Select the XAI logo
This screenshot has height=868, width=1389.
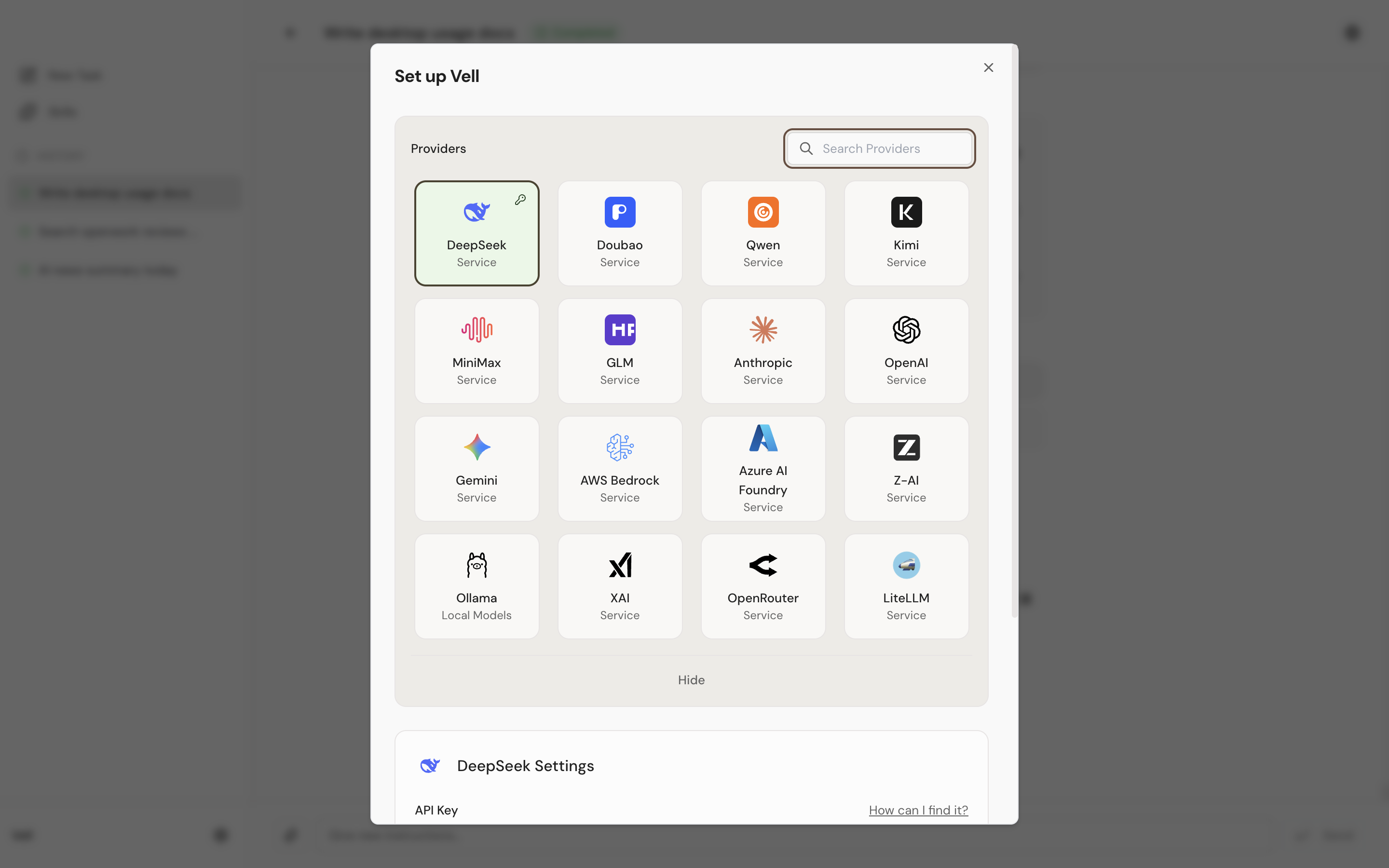(x=620, y=565)
